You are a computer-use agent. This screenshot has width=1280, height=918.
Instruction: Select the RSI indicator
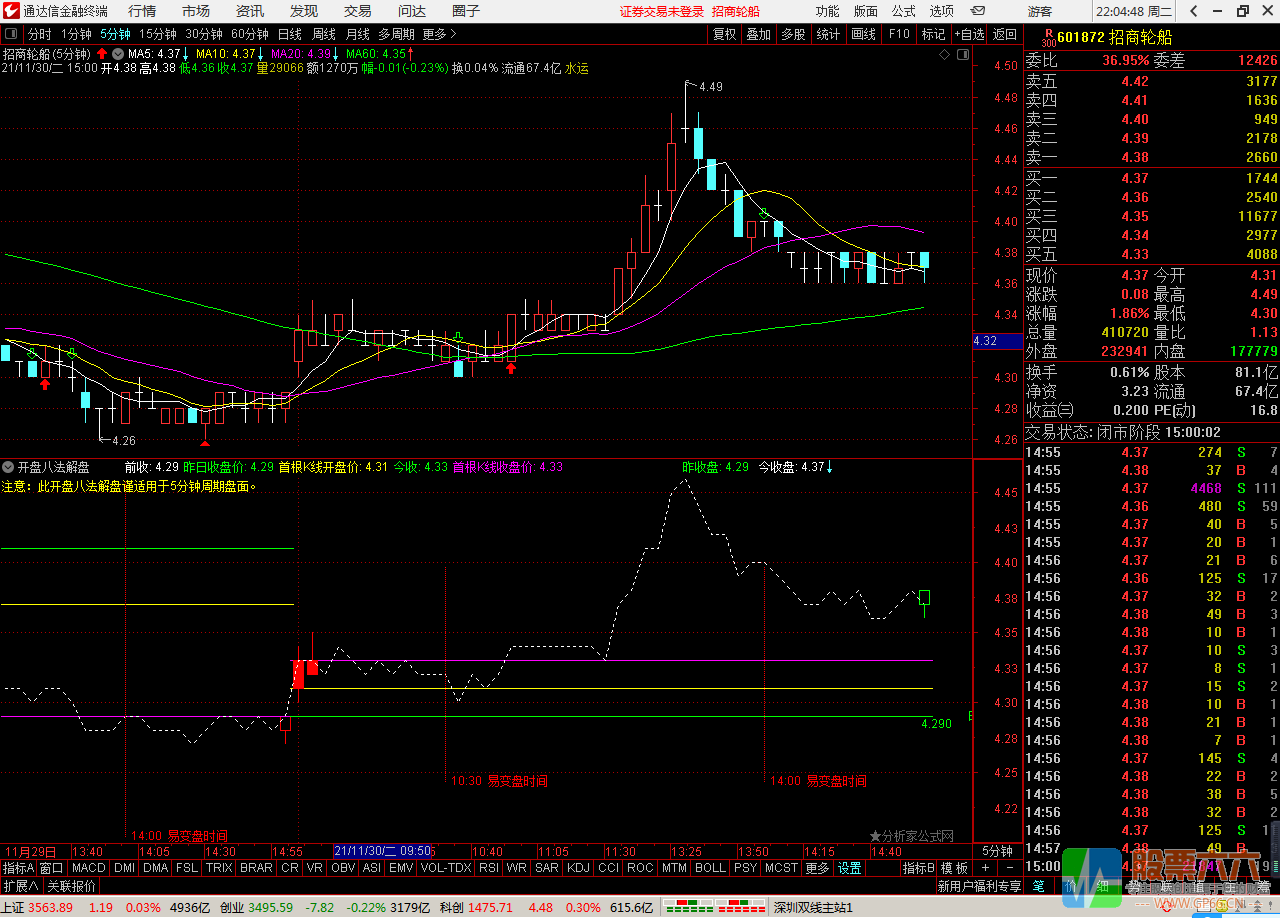pos(489,868)
